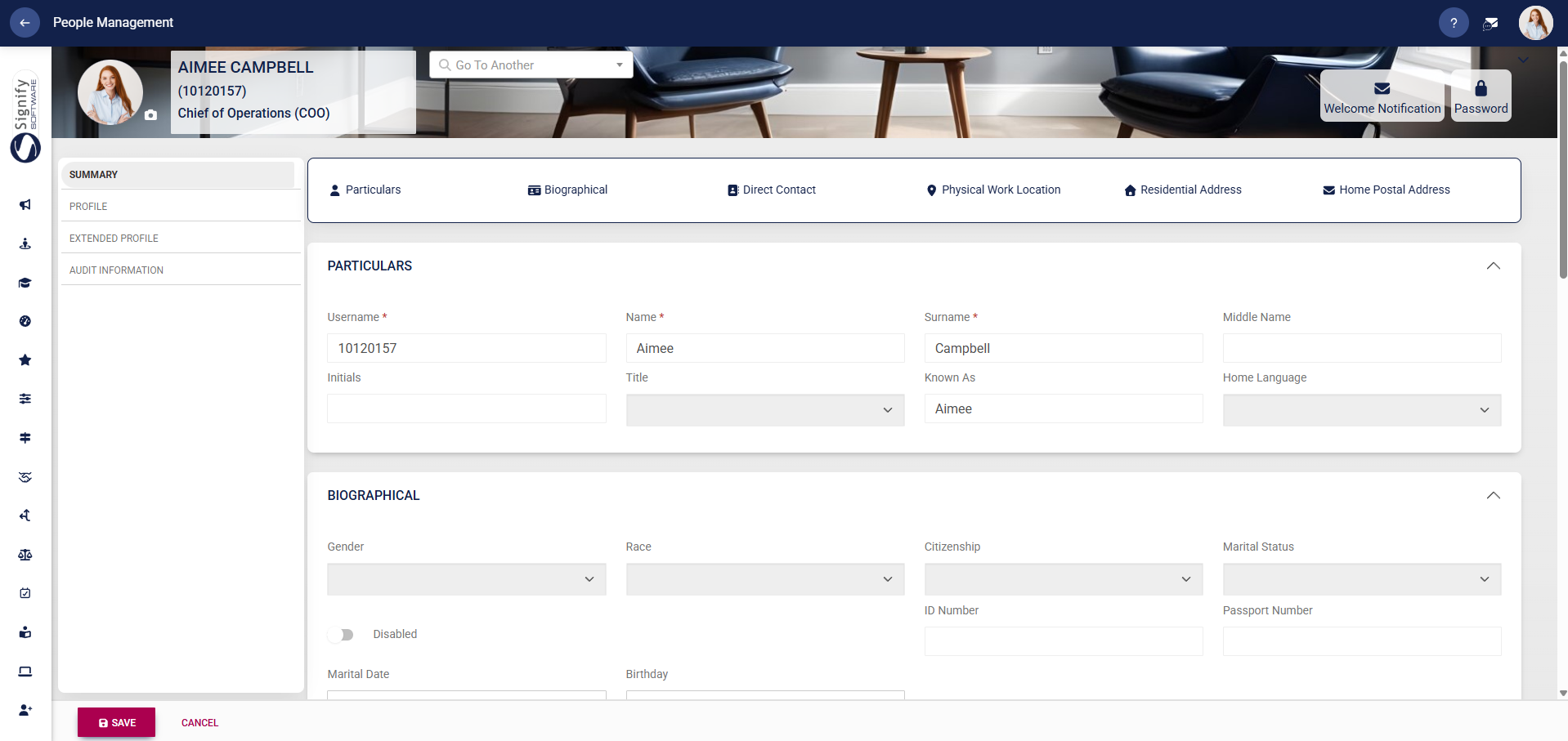The height and width of the screenshot is (741, 1568).
Task: Click inside the ID Number field
Action: coord(1062,641)
